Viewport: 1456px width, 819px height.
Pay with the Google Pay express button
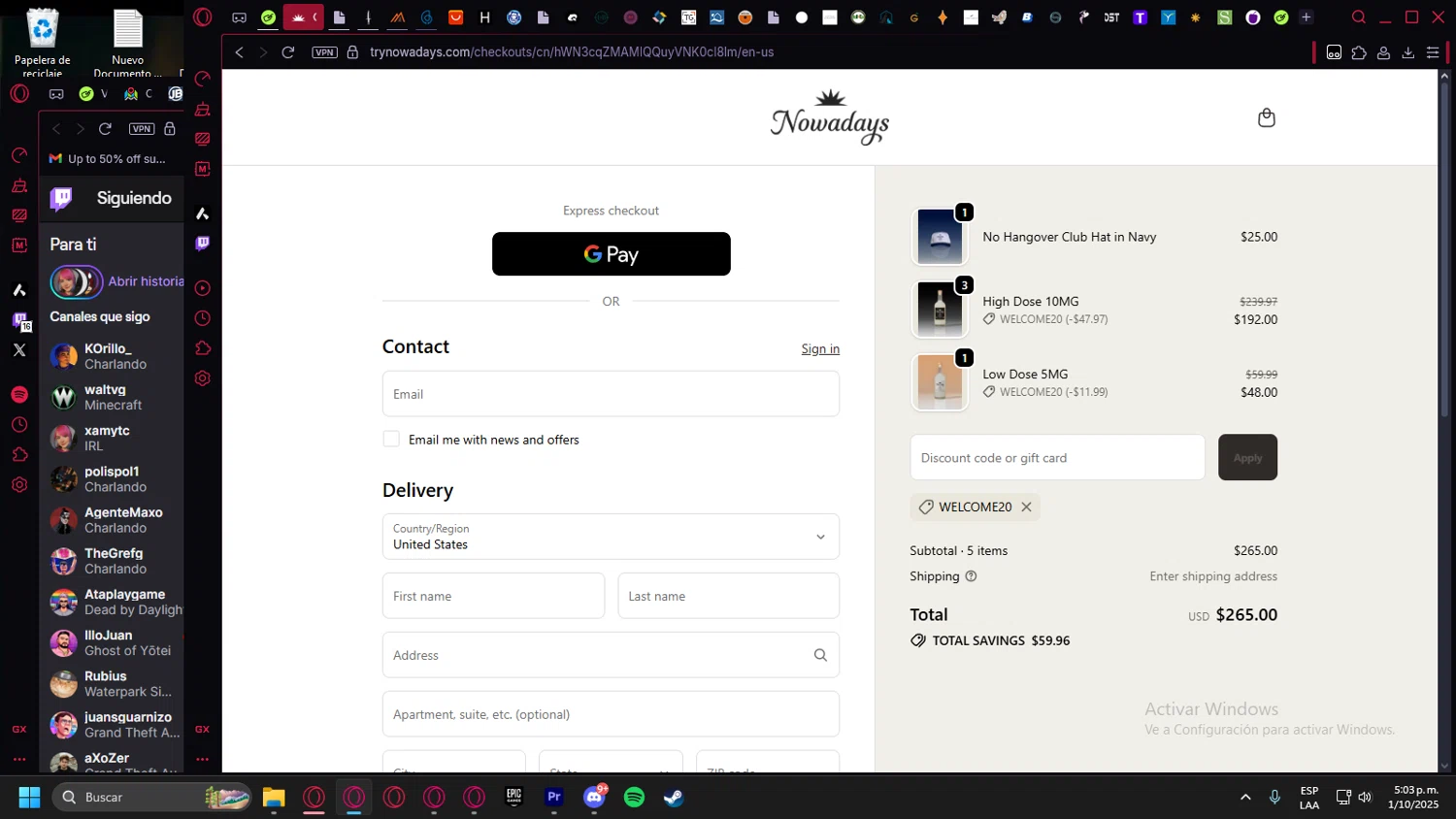[x=611, y=254]
